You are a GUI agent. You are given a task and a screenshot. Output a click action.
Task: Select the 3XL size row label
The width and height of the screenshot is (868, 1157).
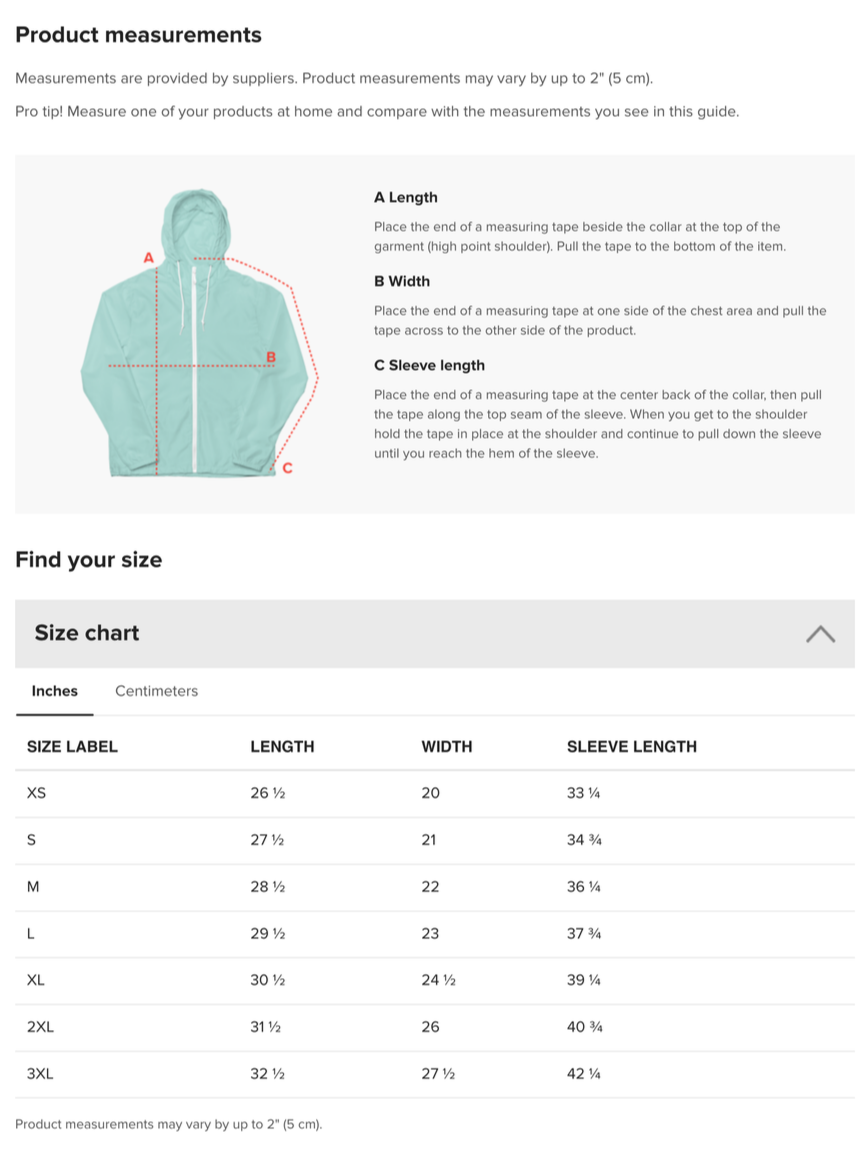[40, 1074]
